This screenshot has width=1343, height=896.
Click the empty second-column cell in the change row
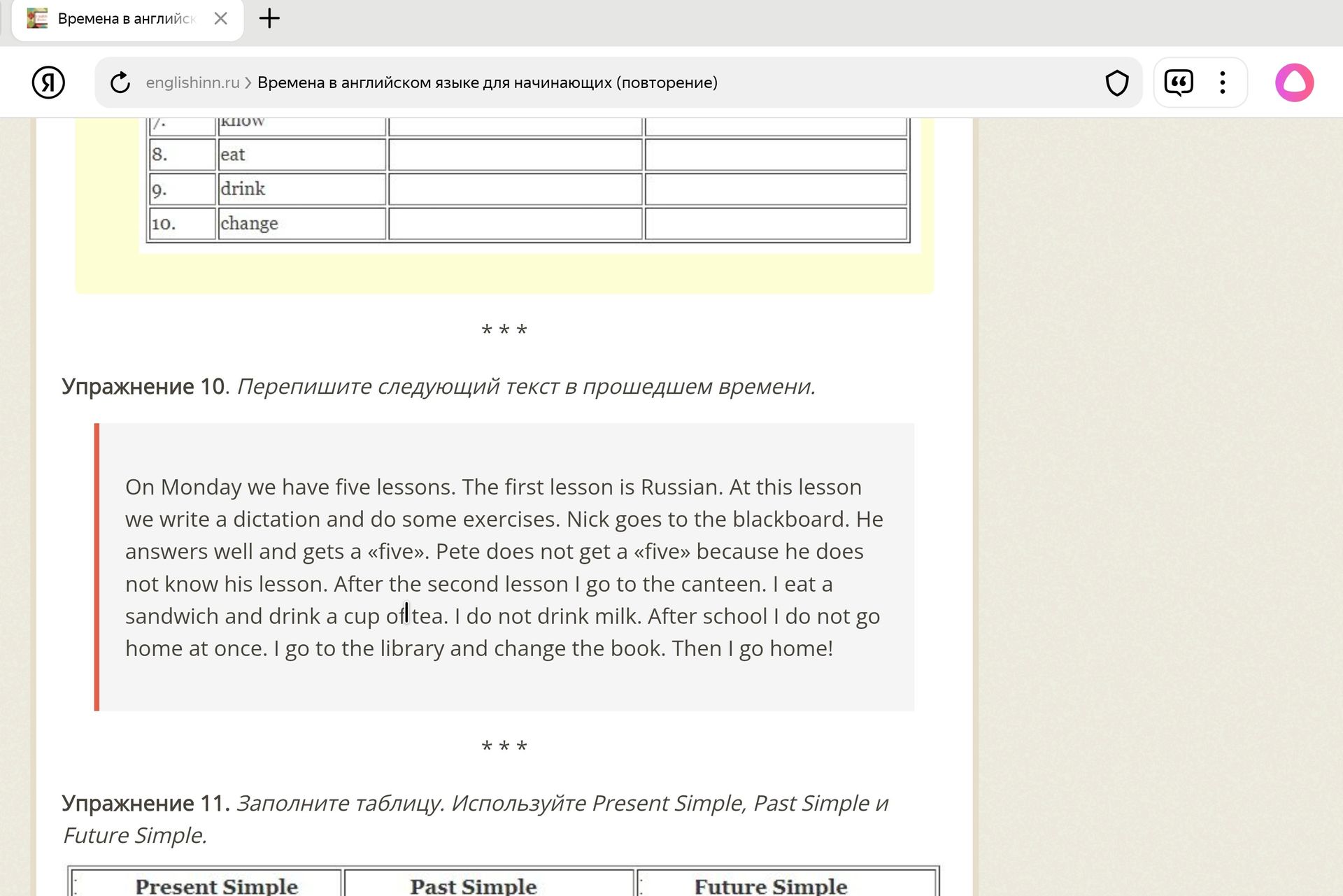tap(515, 223)
